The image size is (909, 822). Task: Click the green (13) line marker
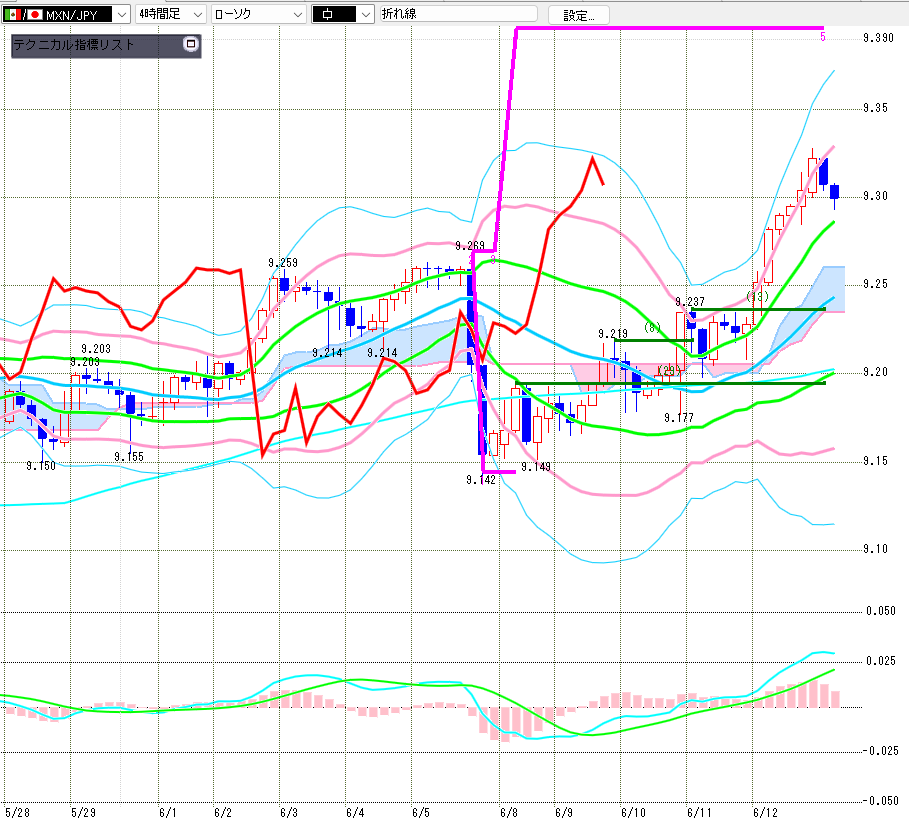[x=758, y=296]
